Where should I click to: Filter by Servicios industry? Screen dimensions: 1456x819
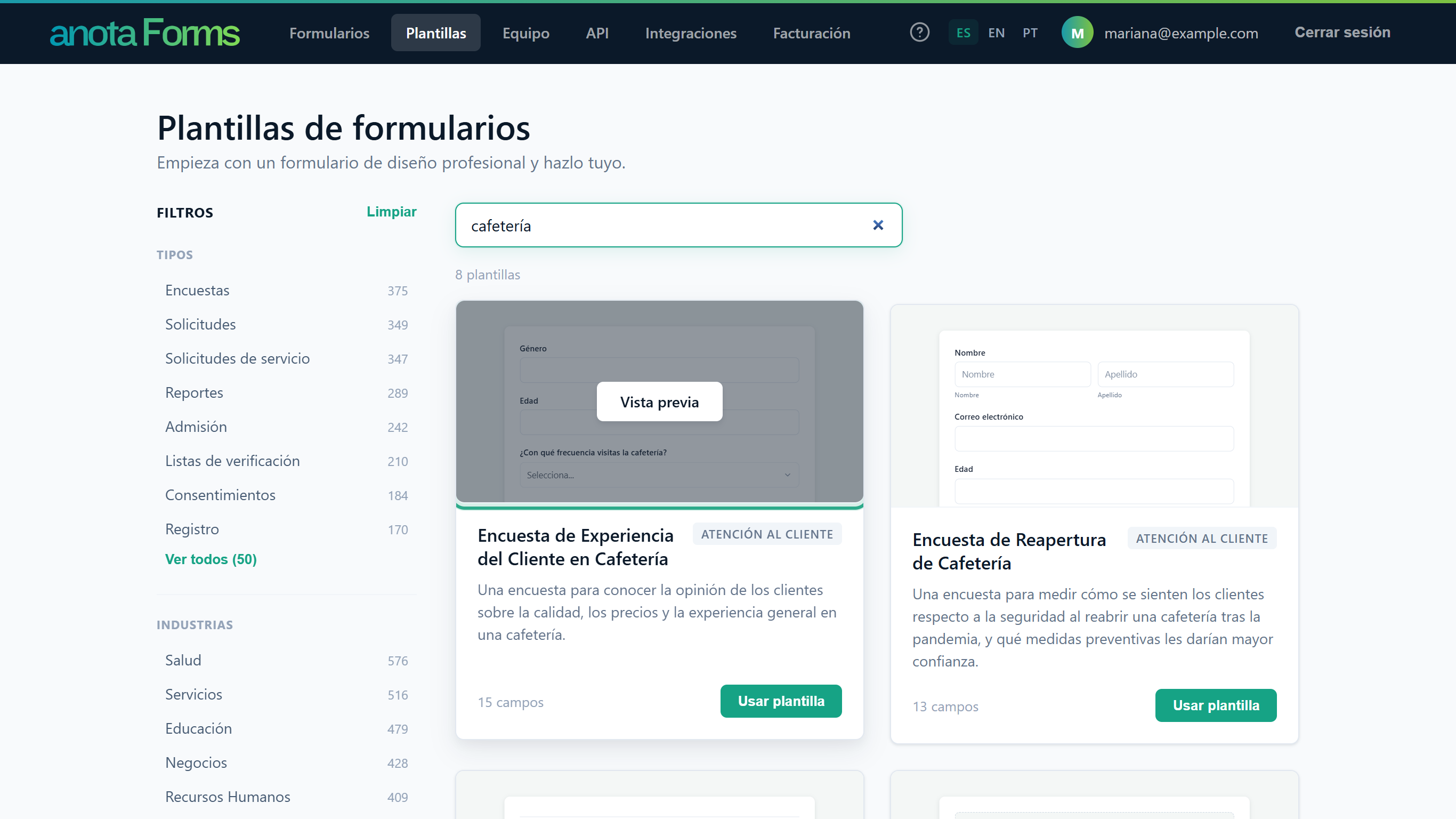point(286,695)
